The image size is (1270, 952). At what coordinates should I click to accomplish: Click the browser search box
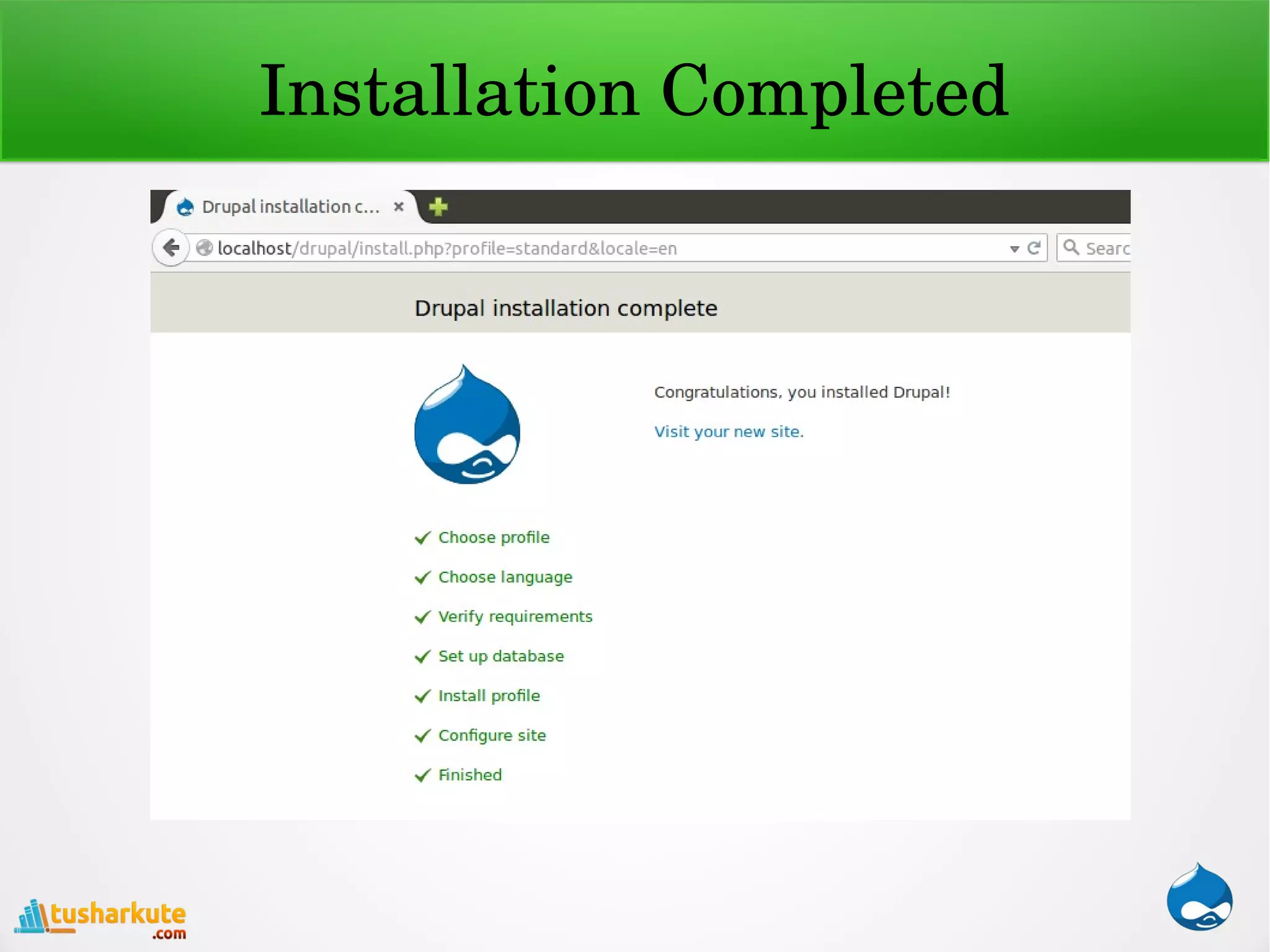1094,248
